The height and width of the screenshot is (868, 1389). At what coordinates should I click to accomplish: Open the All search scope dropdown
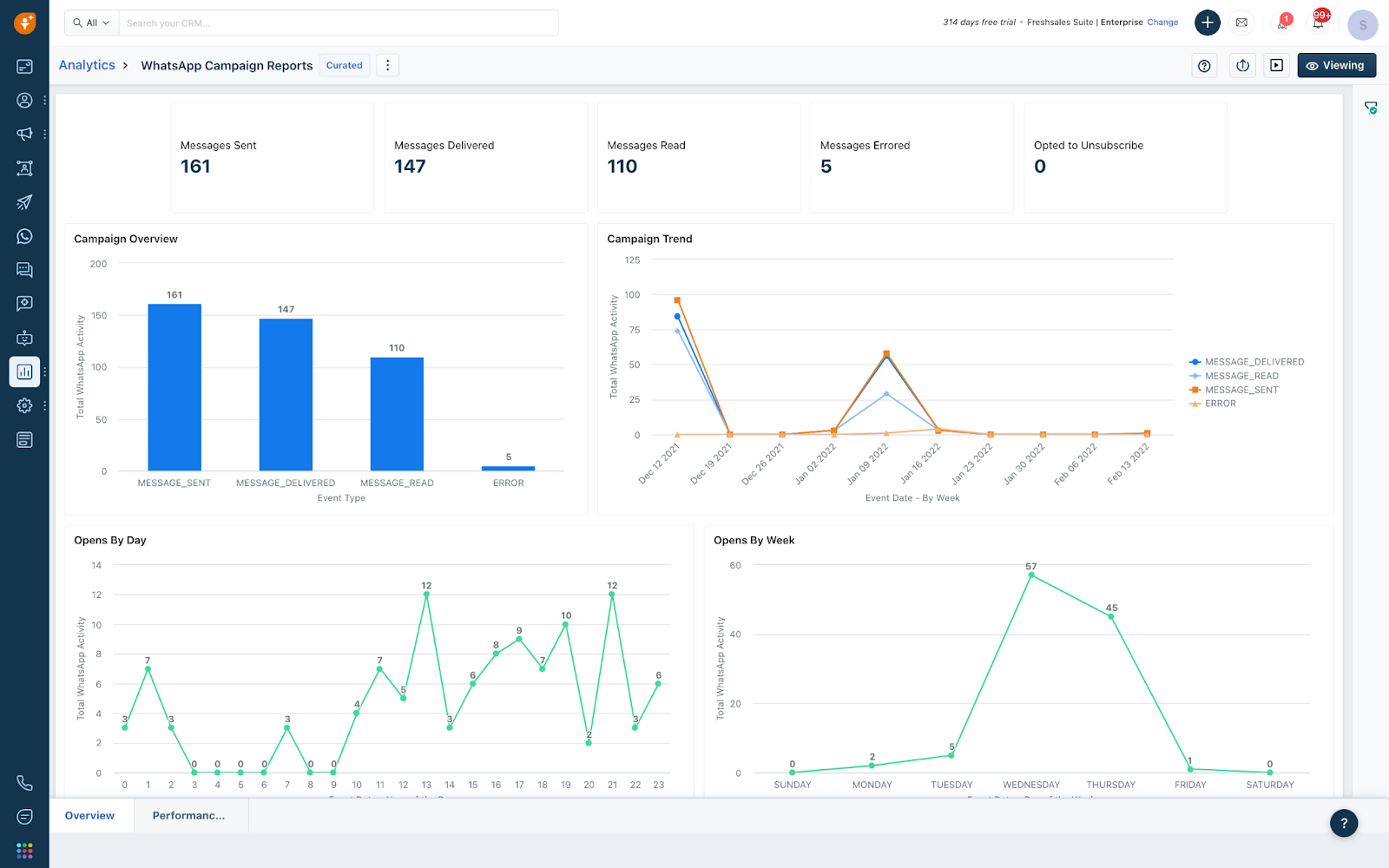[x=91, y=23]
